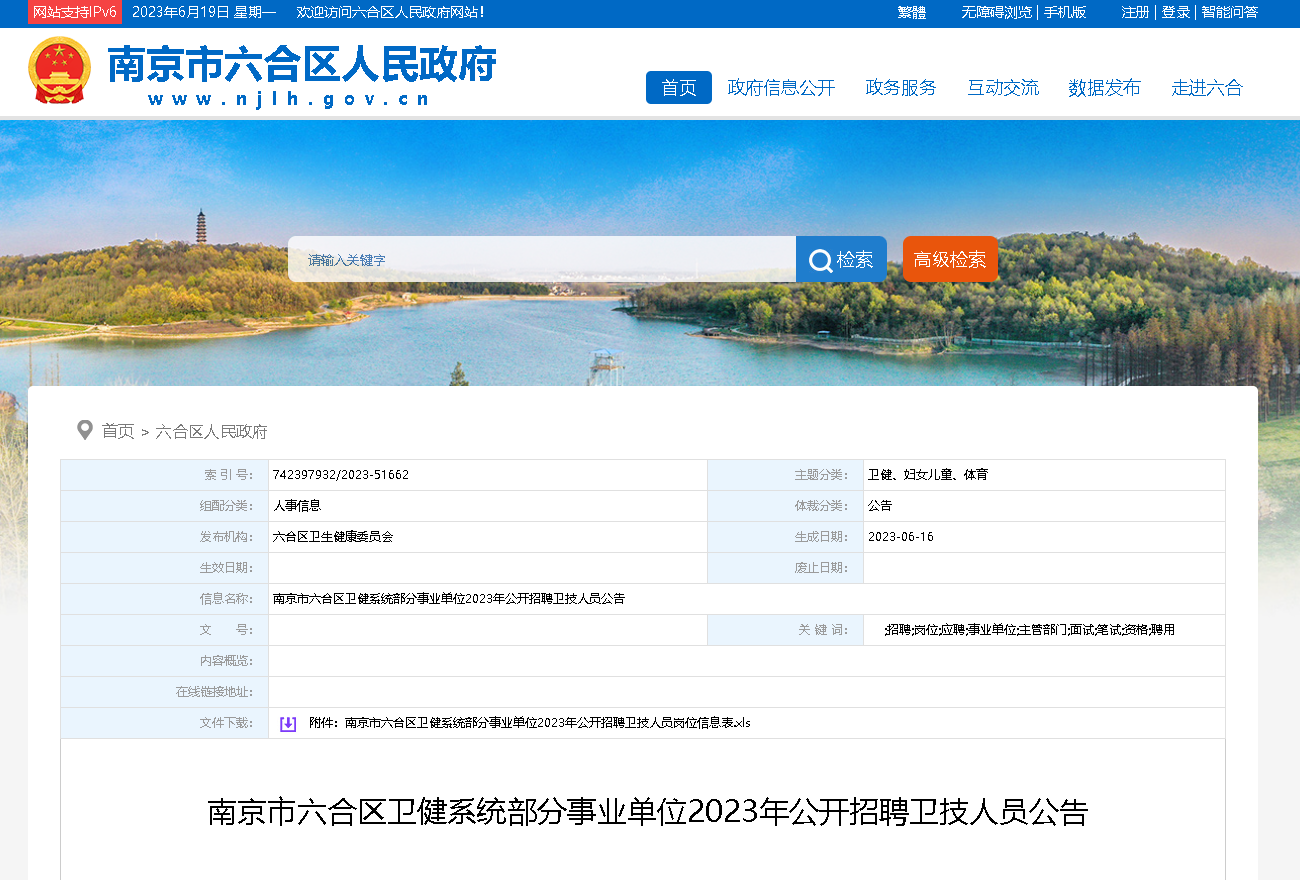Type in the 请输入关键字 search field

(x=542, y=260)
